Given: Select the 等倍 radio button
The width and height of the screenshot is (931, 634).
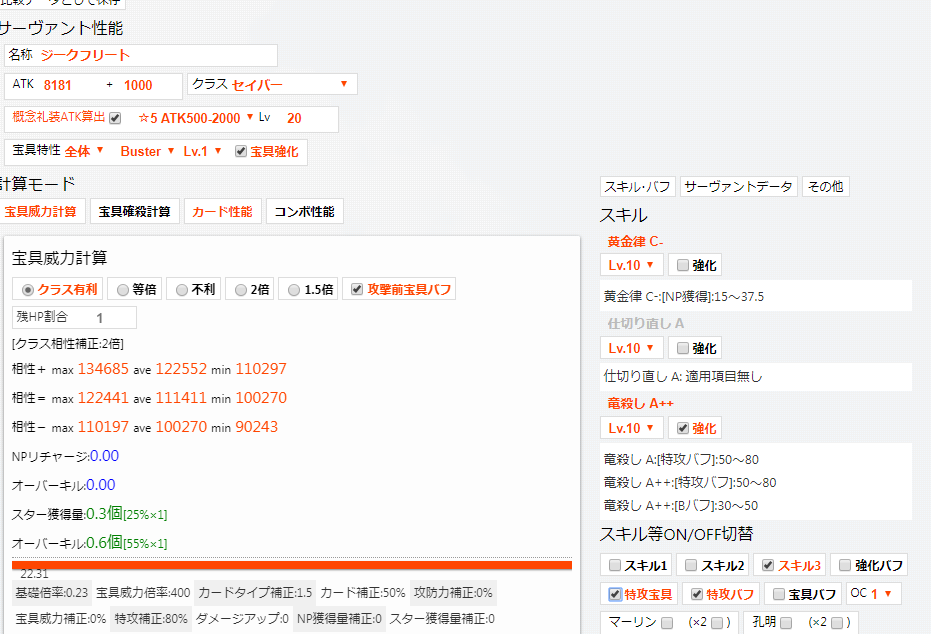Looking at the screenshot, I should pyautogui.click(x=123, y=290).
